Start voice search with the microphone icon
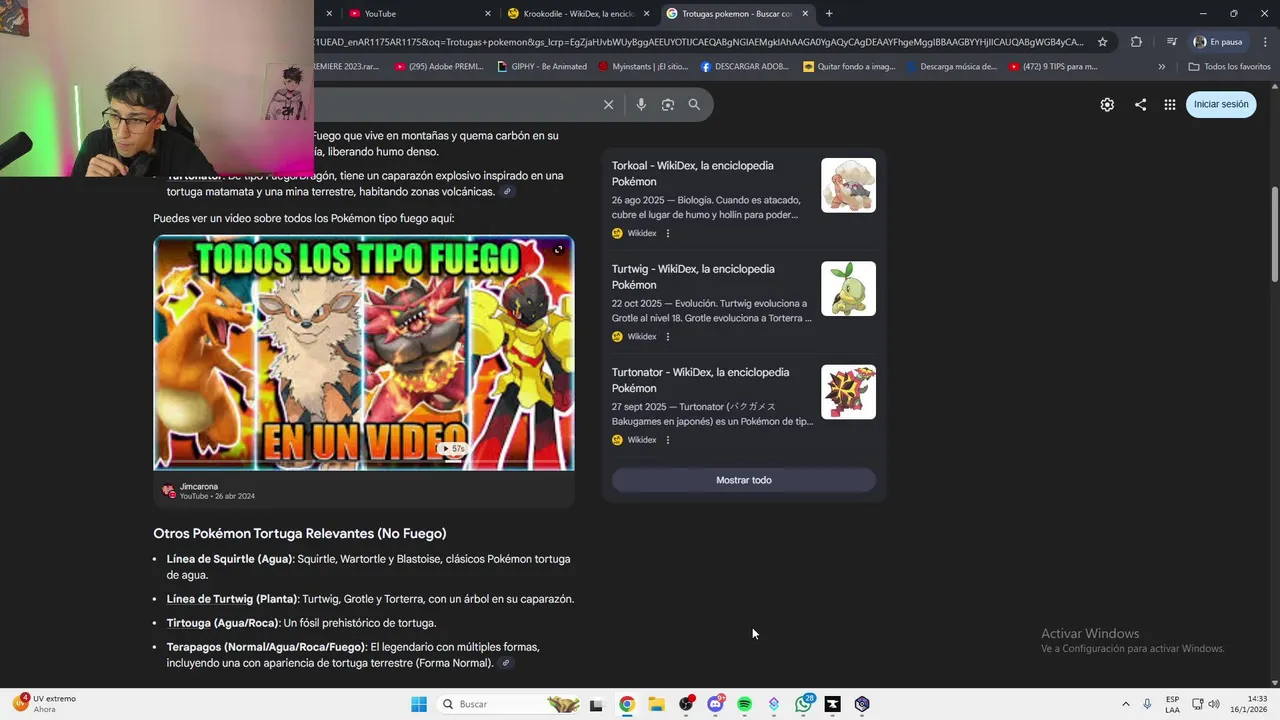Viewport: 1280px width, 720px height. tap(641, 104)
